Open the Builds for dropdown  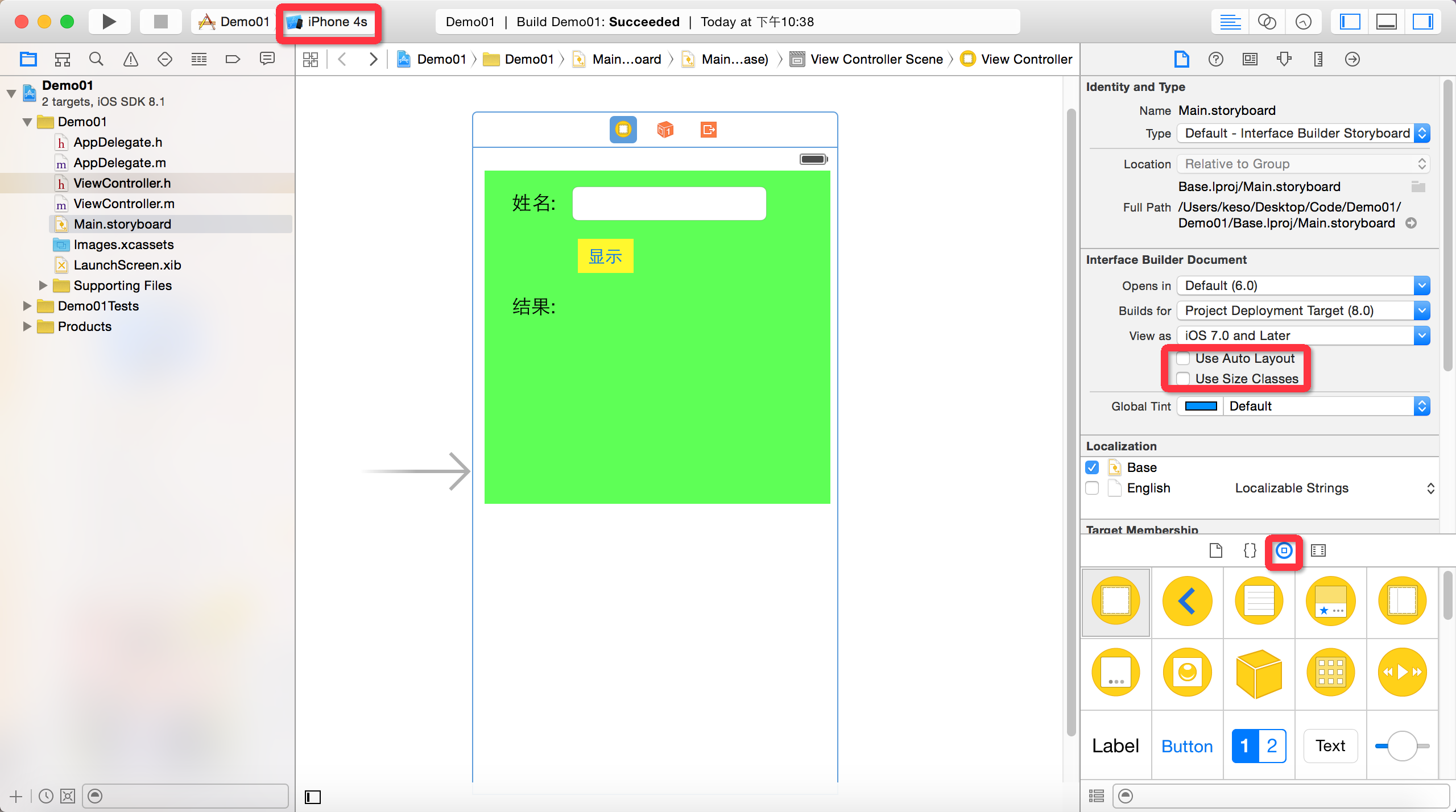[x=1304, y=310]
